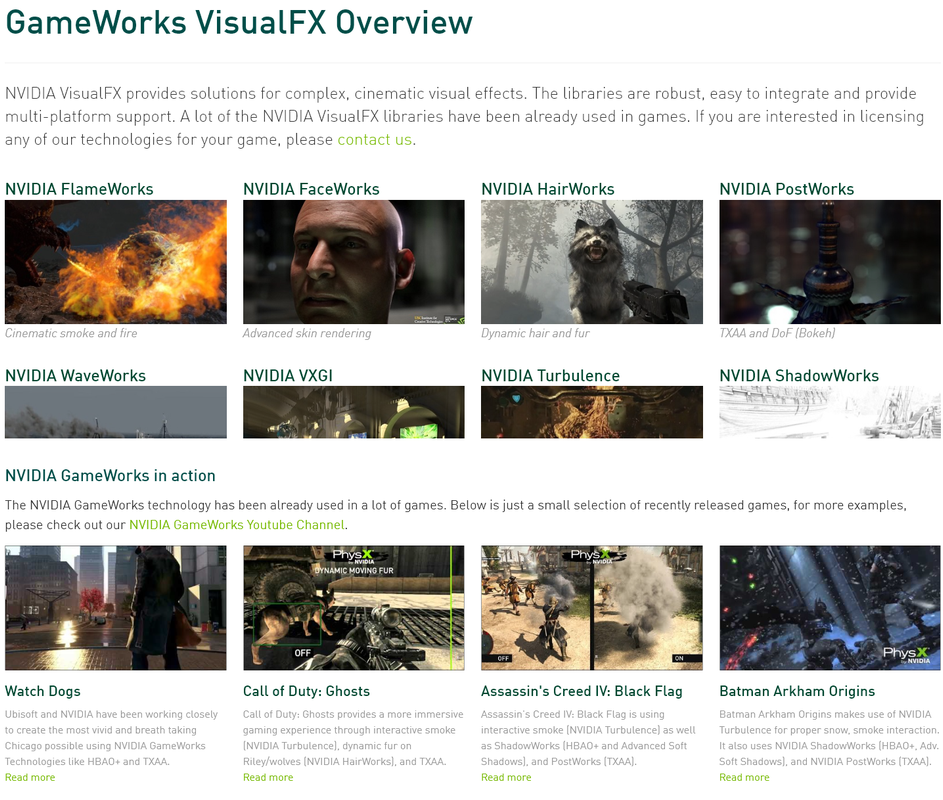Click 'Read more' under Watch Dogs
943x800 pixels.
tap(30, 777)
